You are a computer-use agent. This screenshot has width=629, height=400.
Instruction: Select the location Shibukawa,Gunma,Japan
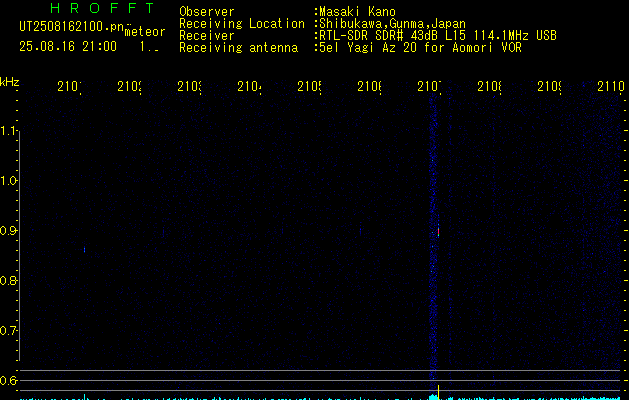tap(392, 24)
